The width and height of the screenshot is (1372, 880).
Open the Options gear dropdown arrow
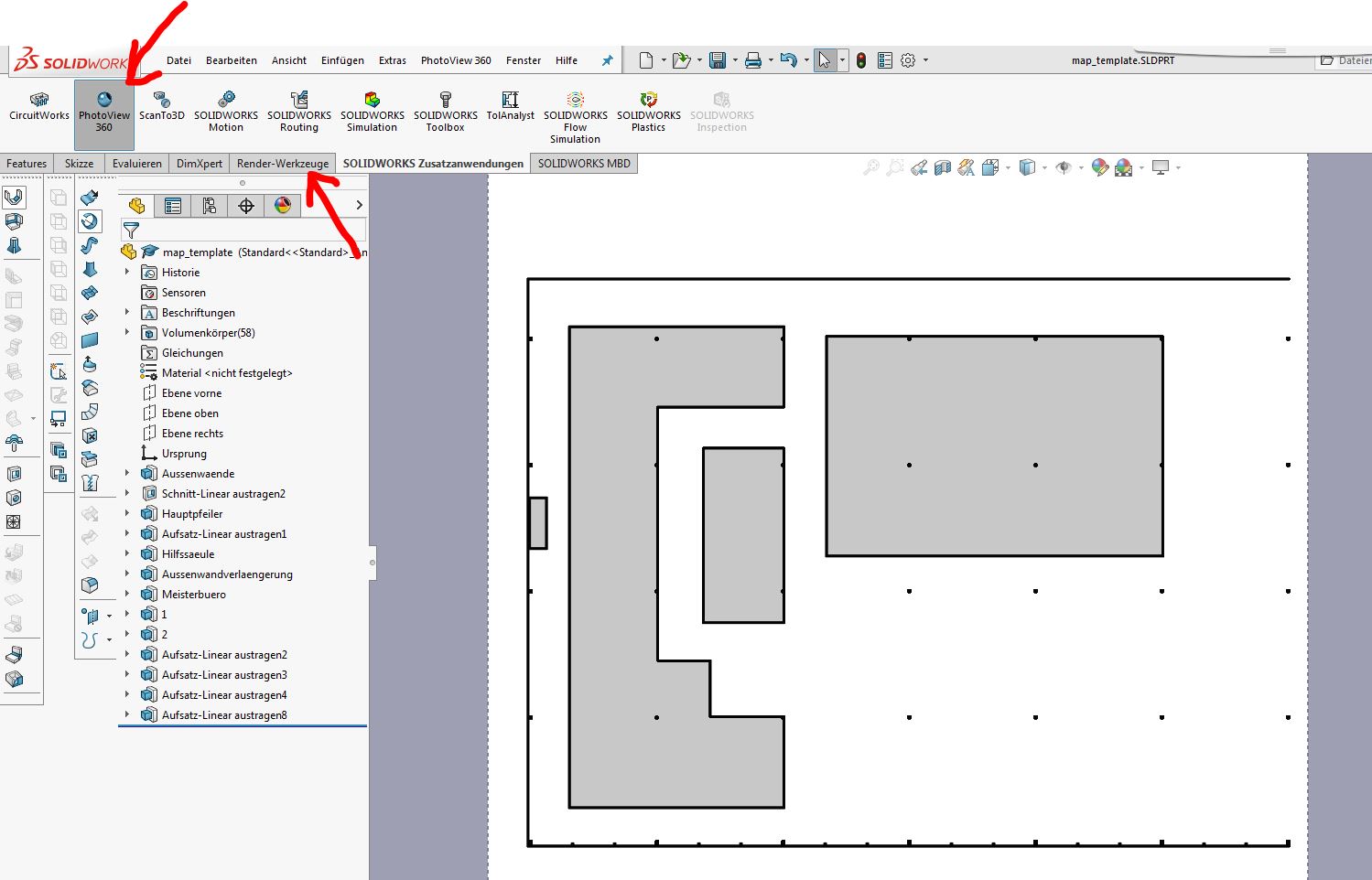coord(925,60)
